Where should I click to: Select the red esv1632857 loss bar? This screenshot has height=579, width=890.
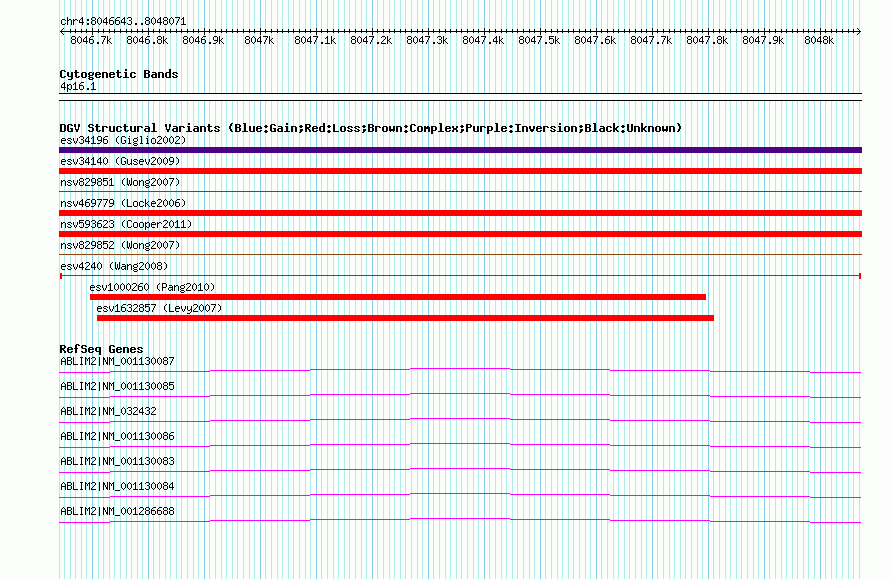[405, 318]
